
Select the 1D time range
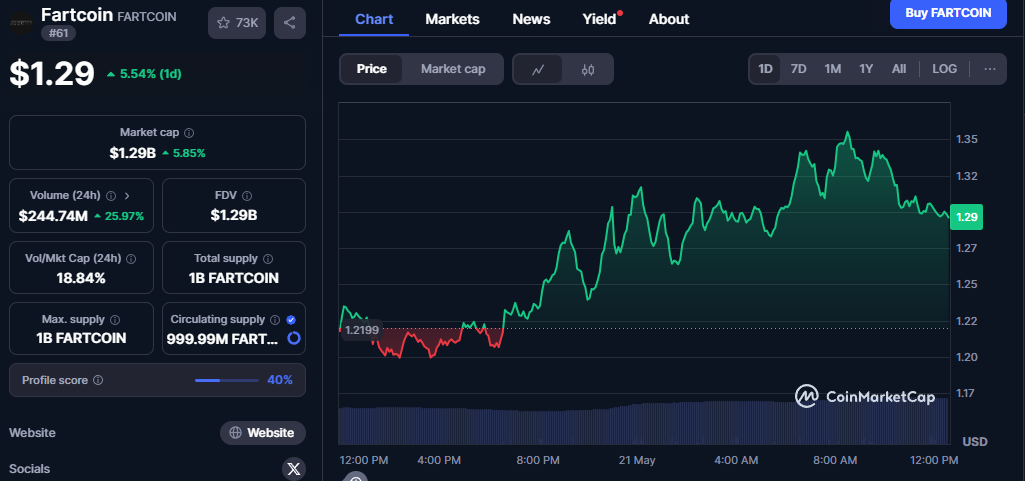pyautogui.click(x=765, y=69)
